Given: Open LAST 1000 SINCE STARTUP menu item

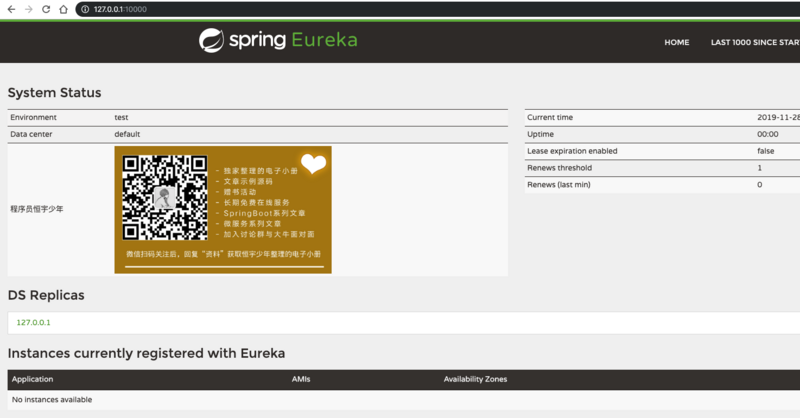Looking at the screenshot, I should (x=755, y=42).
